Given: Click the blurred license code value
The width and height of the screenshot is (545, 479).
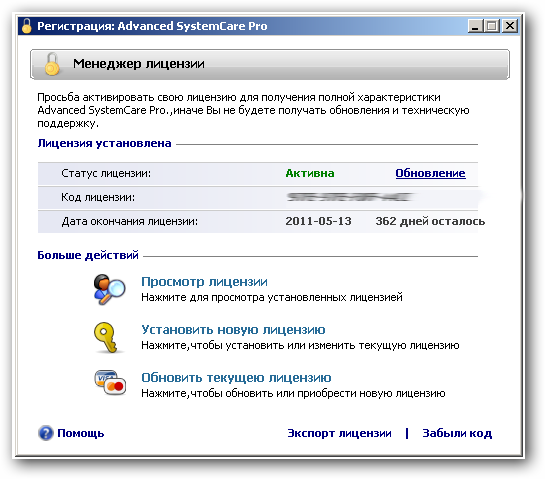Looking at the screenshot, I should tap(349, 197).
